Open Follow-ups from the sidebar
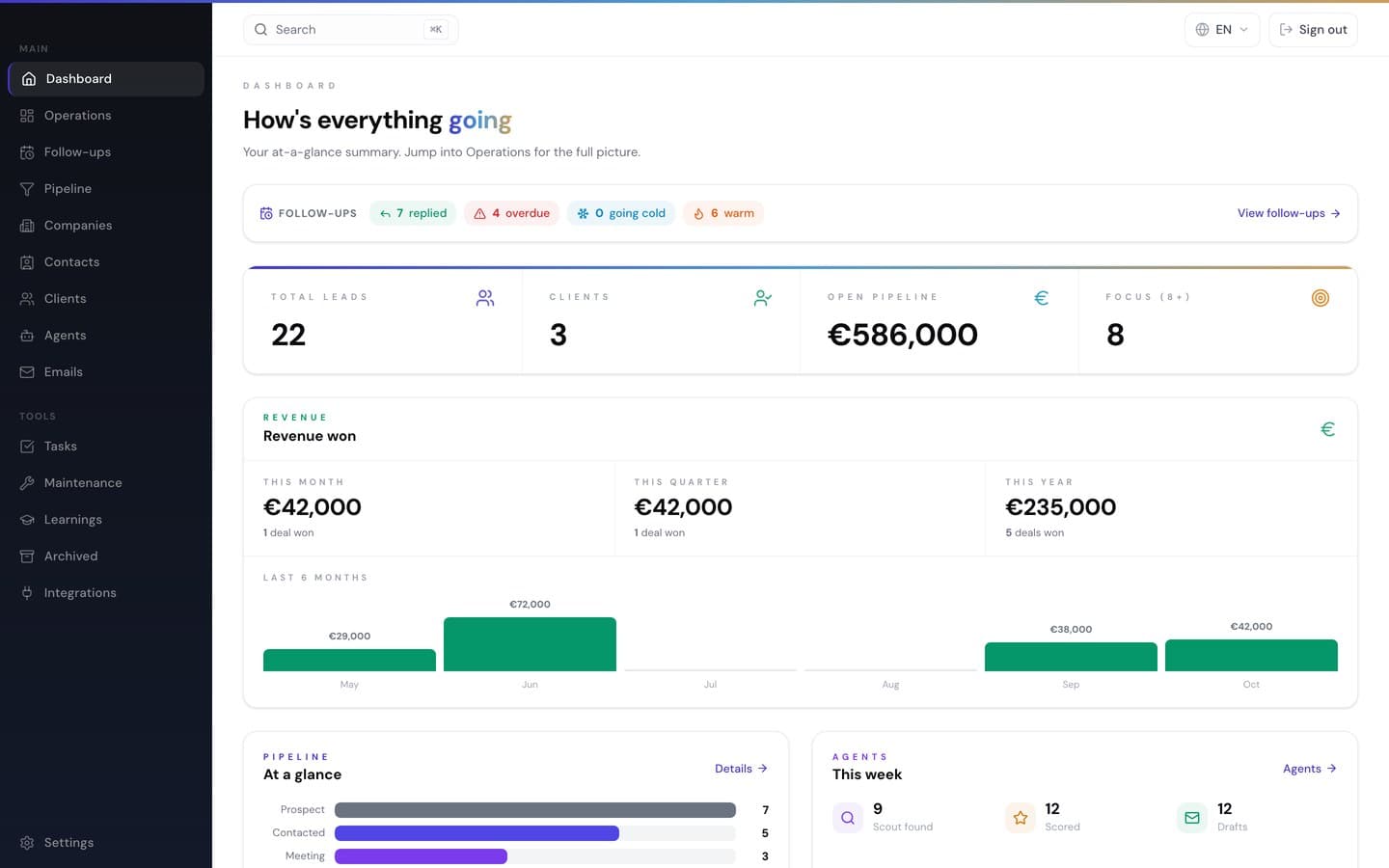The height and width of the screenshot is (868, 1389). click(x=106, y=152)
